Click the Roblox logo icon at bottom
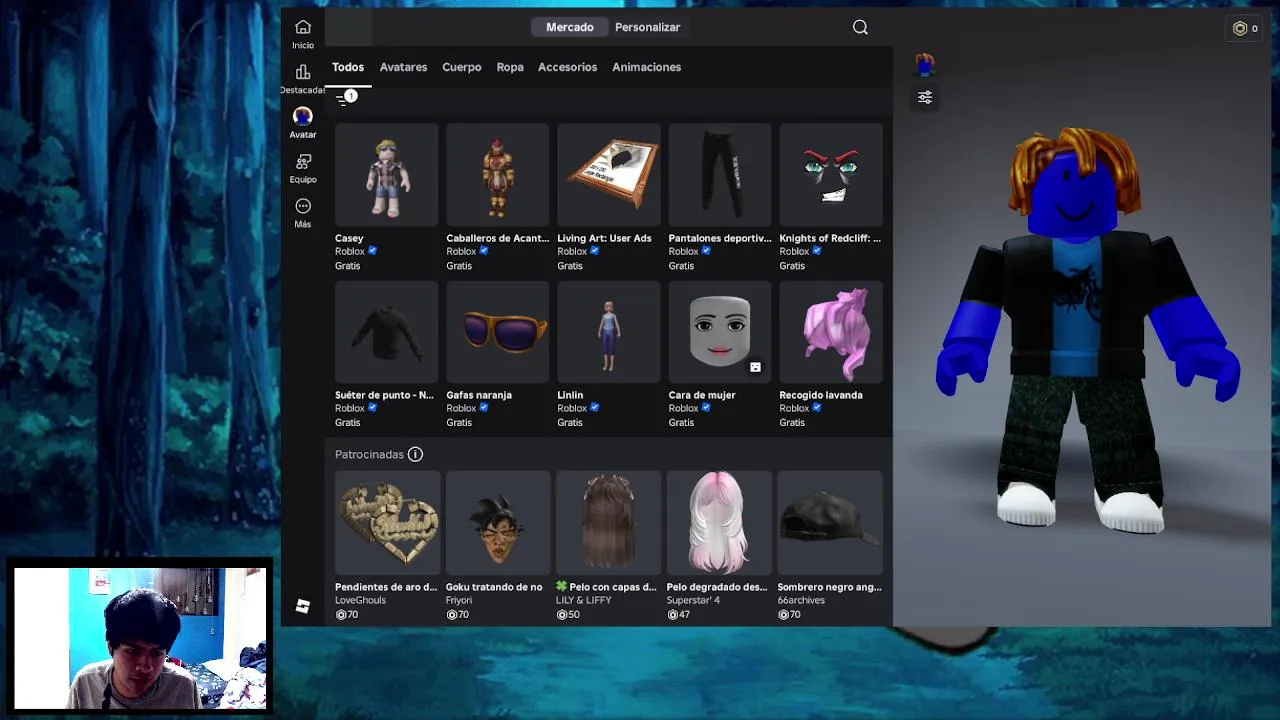 pyautogui.click(x=303, y=606)
